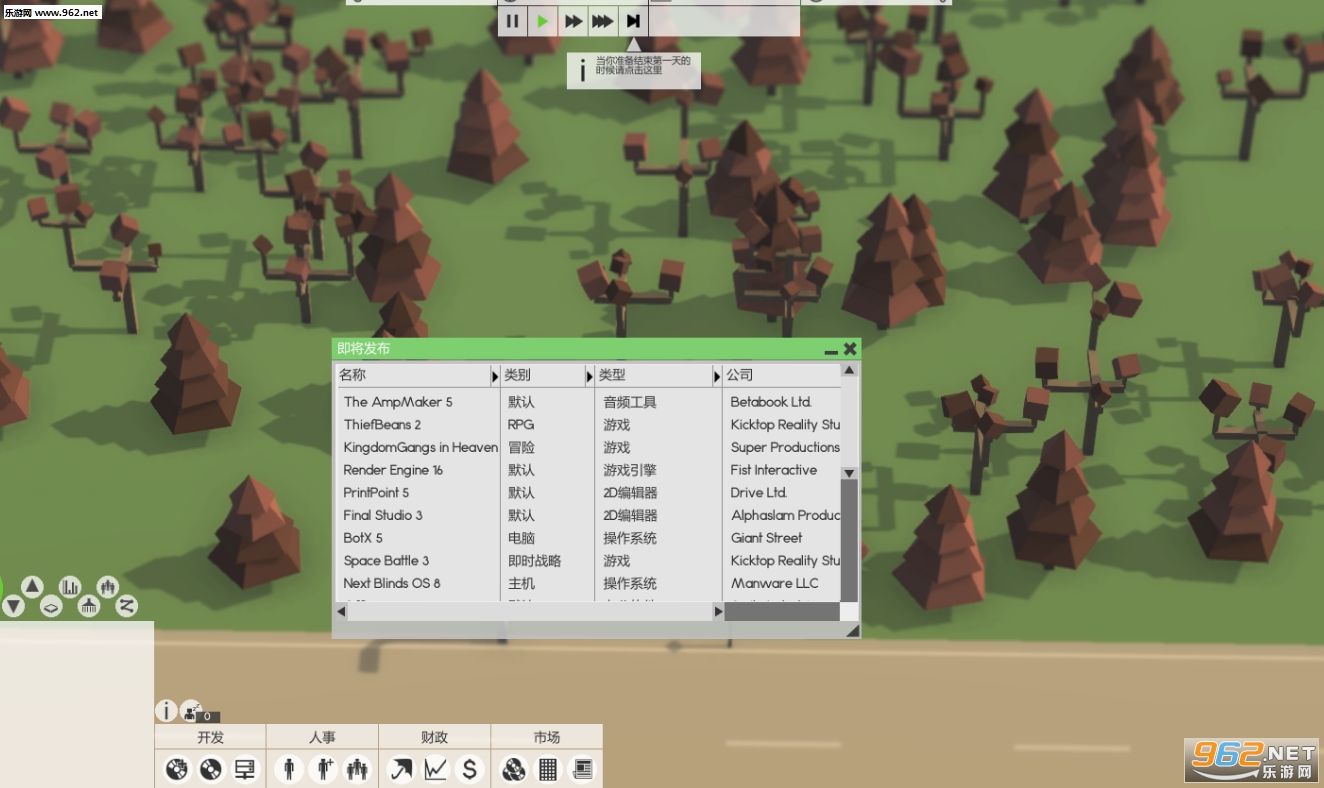
Task: Sort by the 公司 column header
Action: click(782, 375)
